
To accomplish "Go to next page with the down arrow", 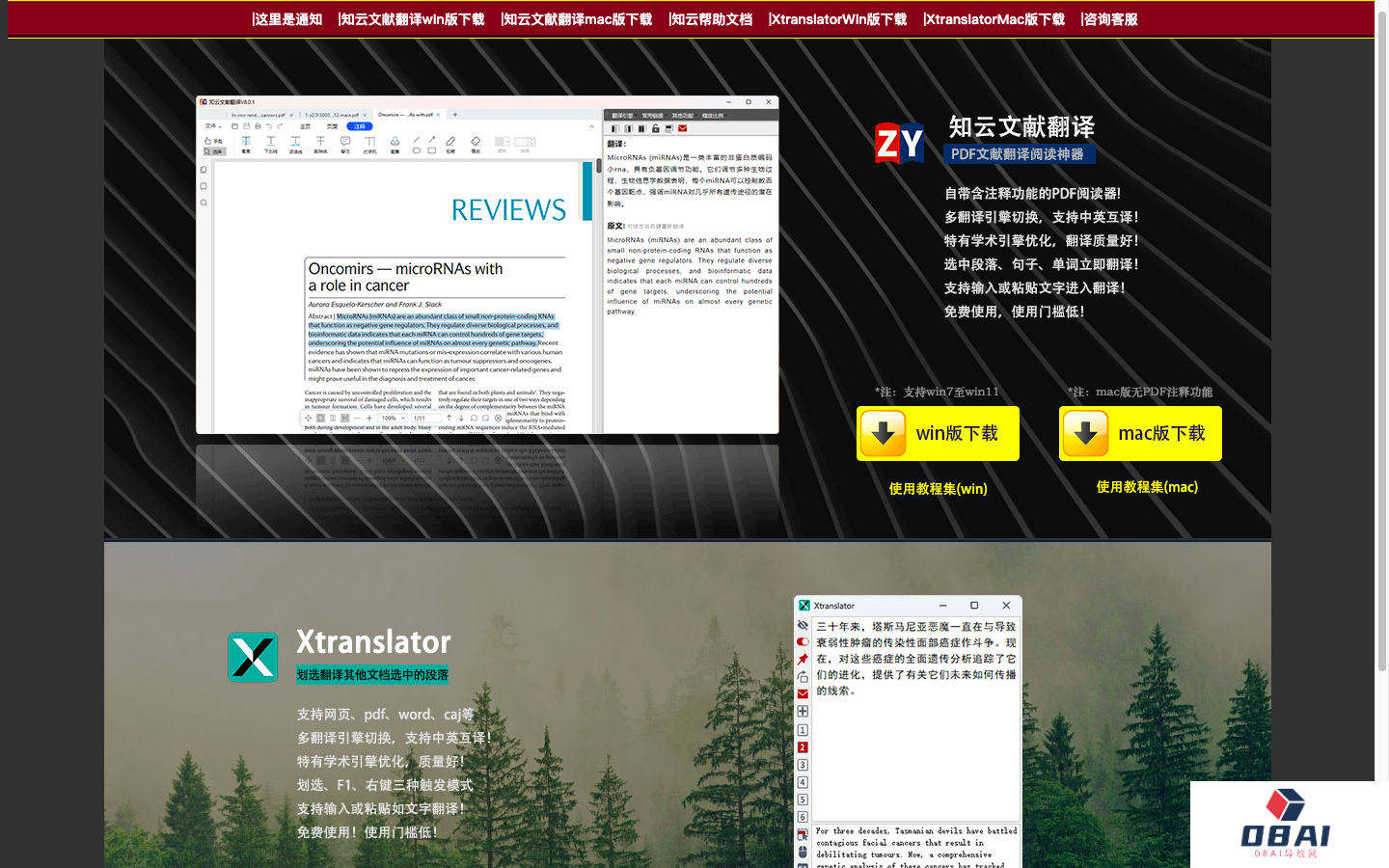I will 461,418.
